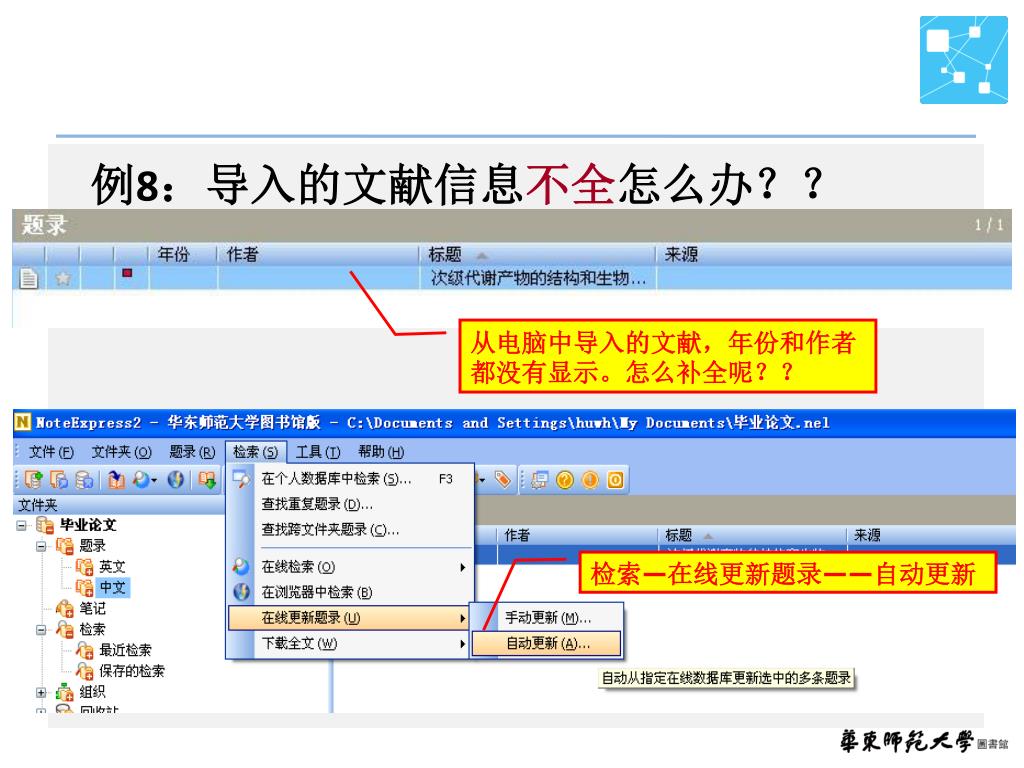Click the import records toolbar icon

[x=116, y=480]
